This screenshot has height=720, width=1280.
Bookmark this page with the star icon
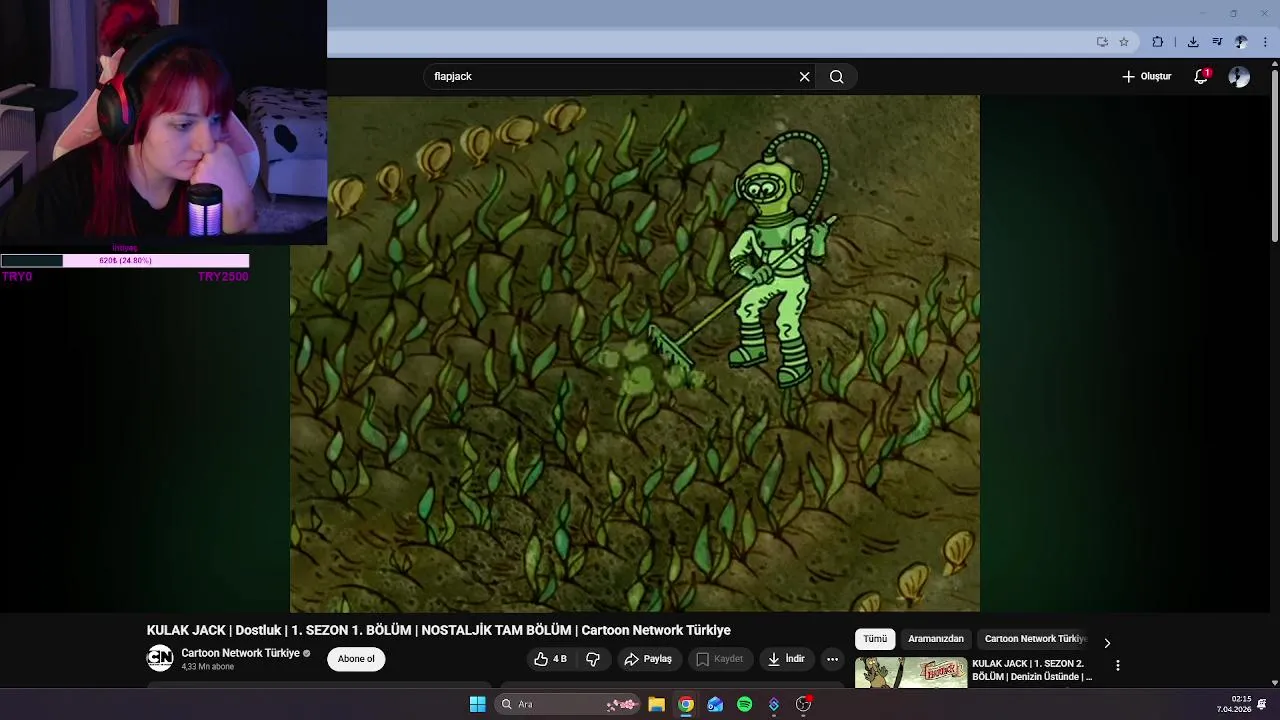point(1124,42)
